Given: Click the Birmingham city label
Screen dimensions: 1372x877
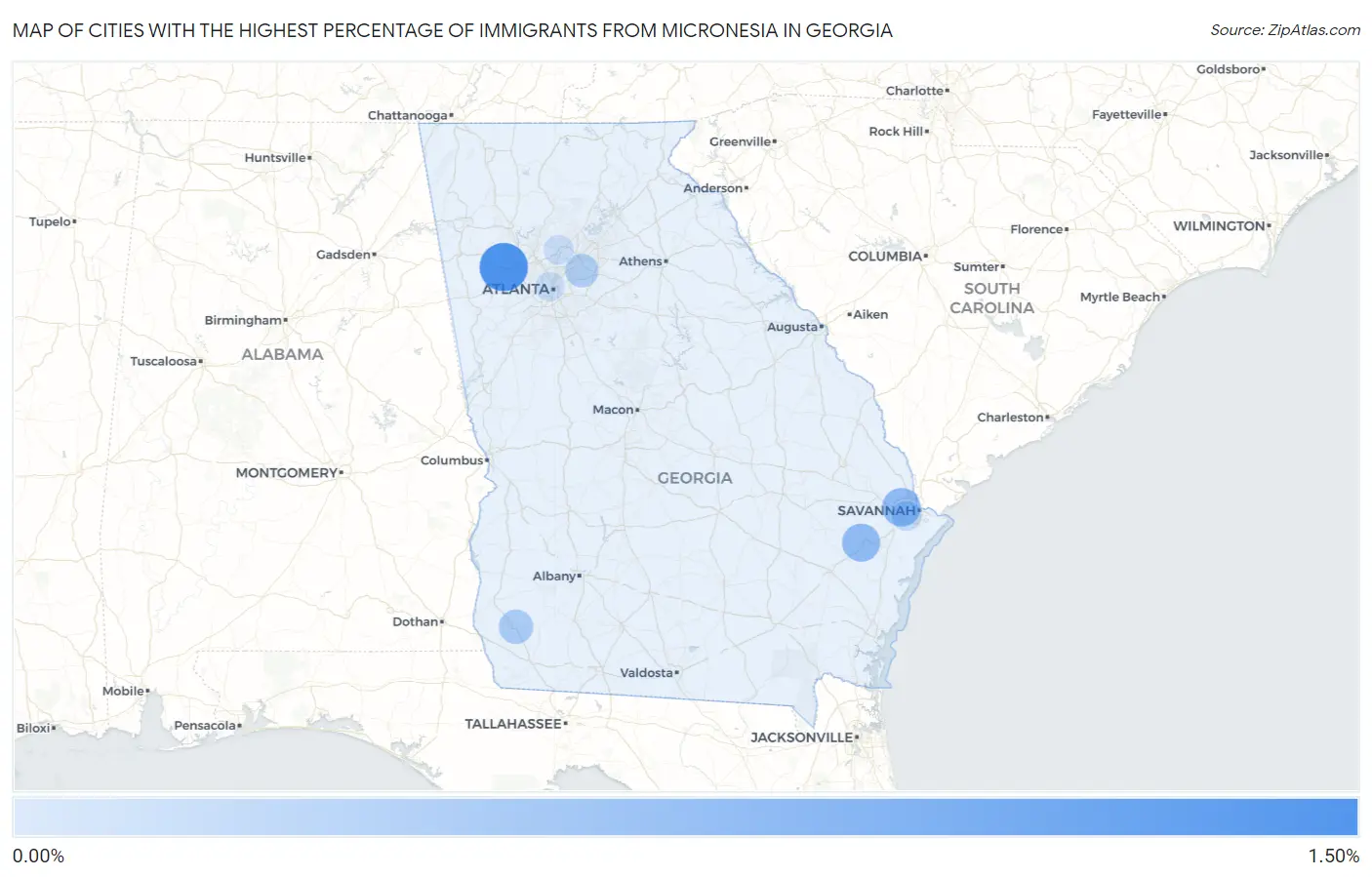Looking at the screenshot, I should coord(243,320).
